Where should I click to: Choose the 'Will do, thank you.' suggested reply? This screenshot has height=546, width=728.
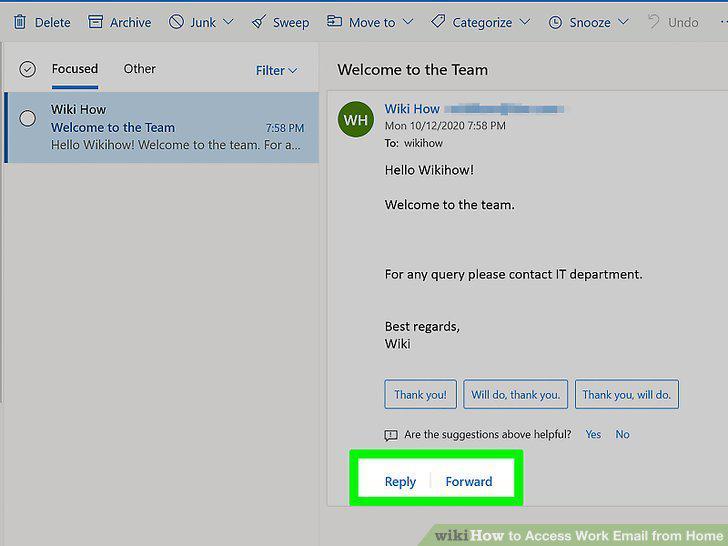515,394
